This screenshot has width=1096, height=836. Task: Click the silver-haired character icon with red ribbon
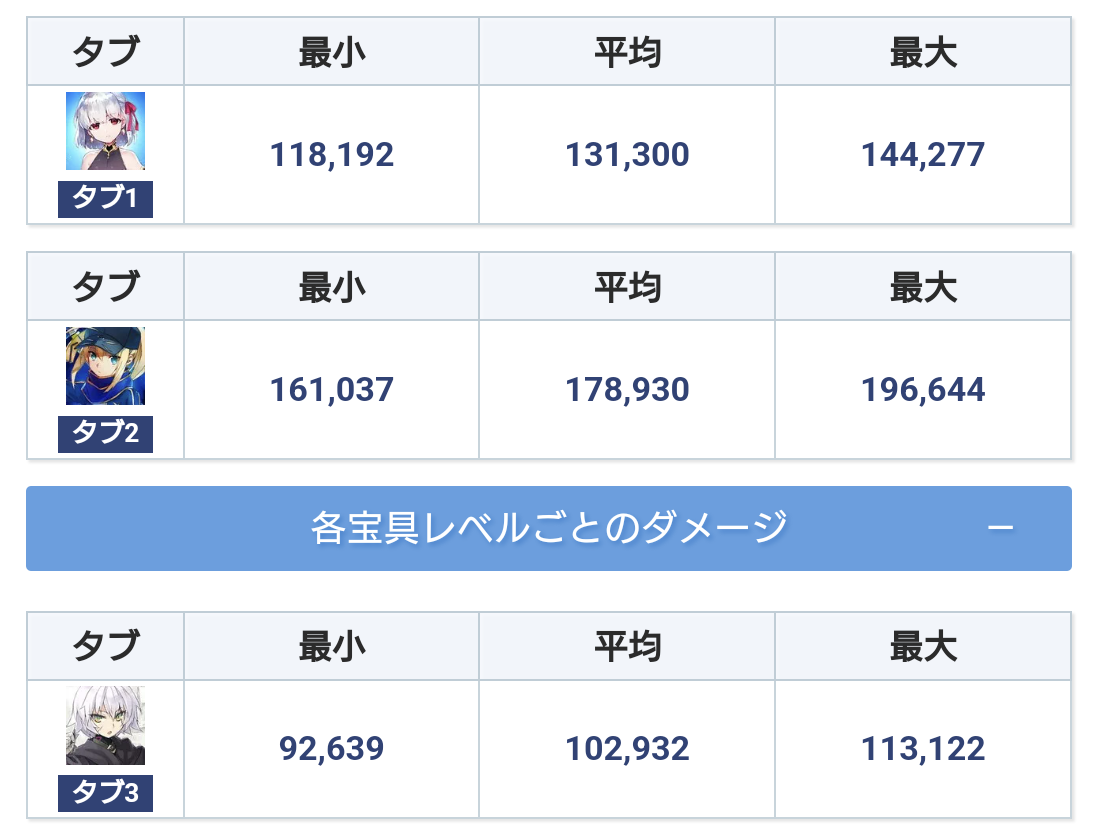click(x=105, y=131)
